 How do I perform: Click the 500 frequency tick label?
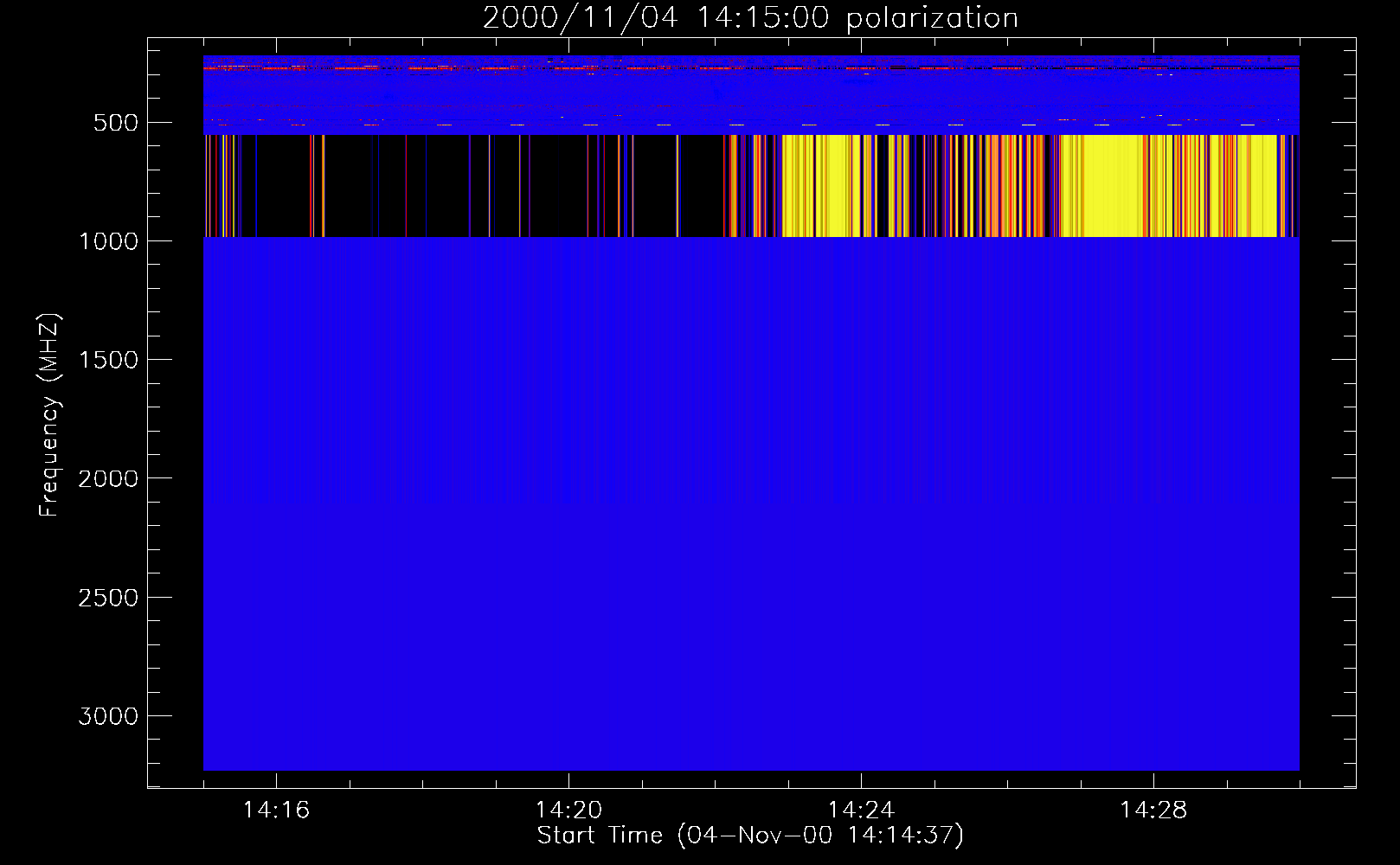116,123
